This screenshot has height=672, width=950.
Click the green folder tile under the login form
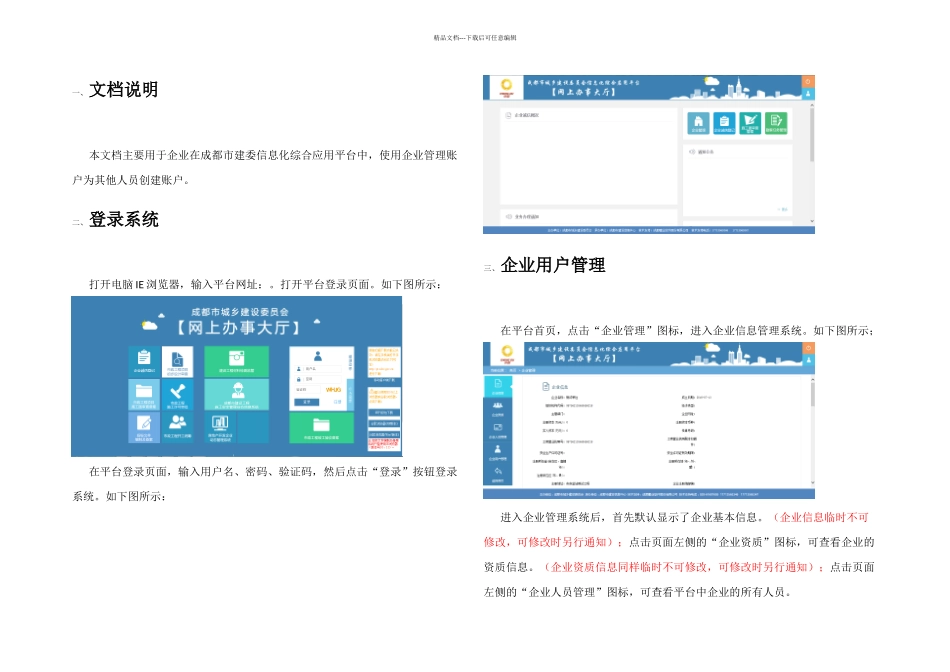(x=321, y=427)
